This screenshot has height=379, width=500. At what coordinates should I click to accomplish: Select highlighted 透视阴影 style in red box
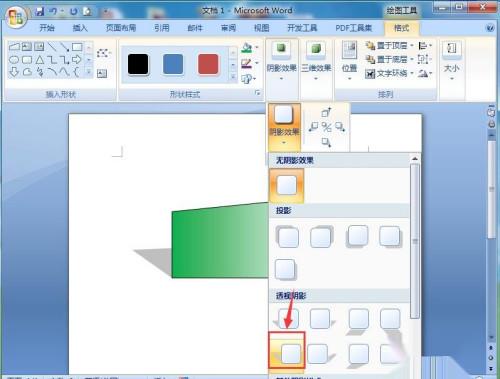(x=287, y=350)
